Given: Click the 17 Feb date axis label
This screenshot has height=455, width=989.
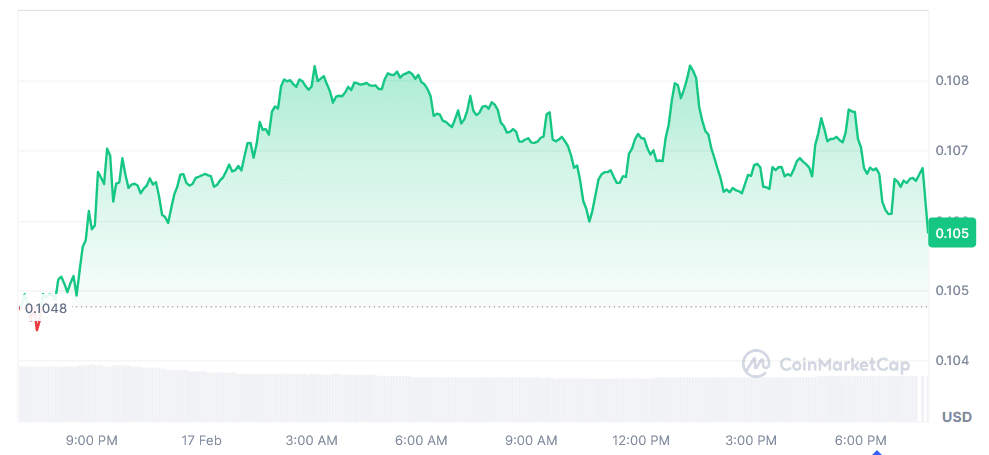Looking at the screenshot, I should [201, 439].
